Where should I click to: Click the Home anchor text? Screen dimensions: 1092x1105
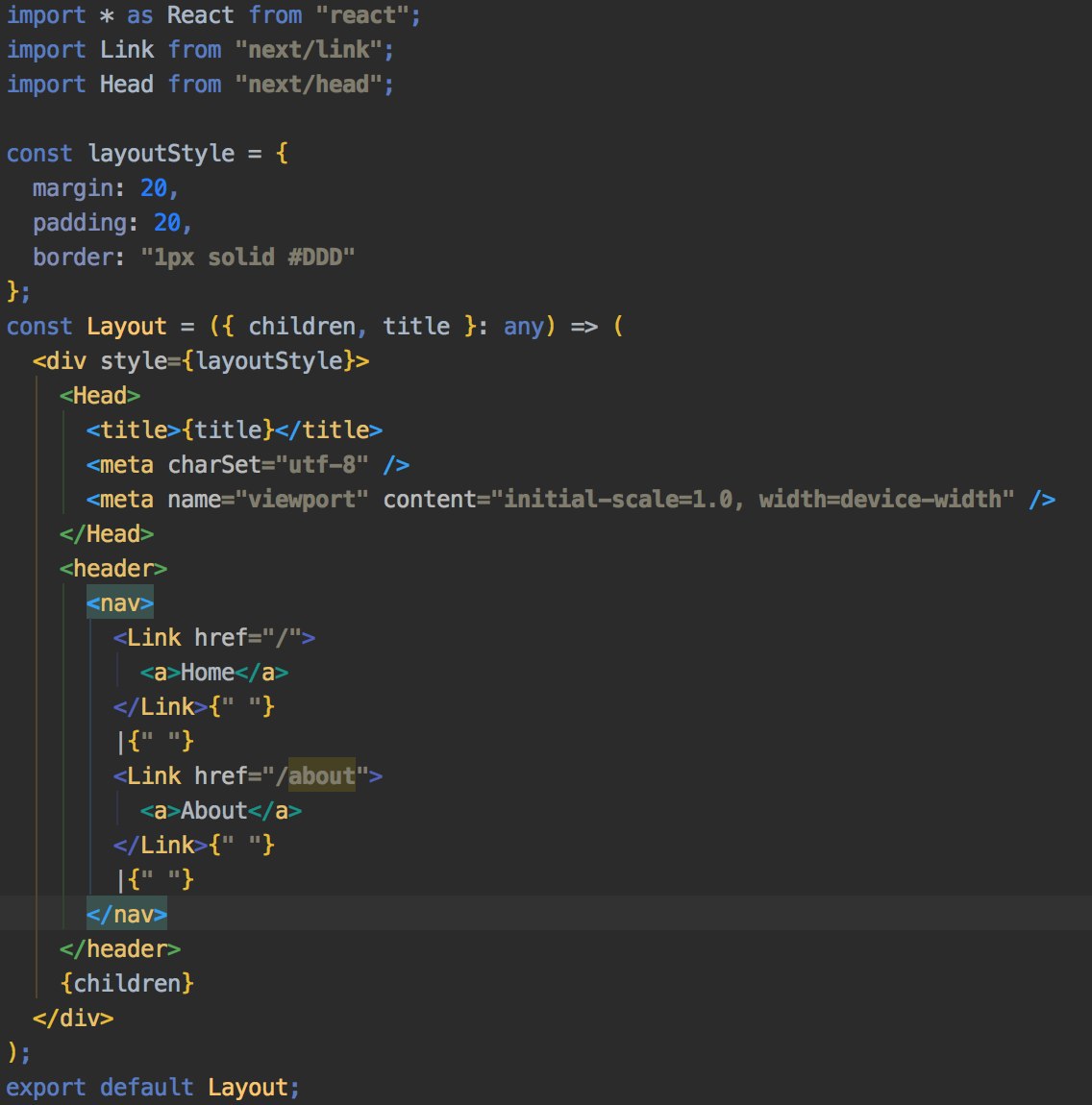point(208,671)
